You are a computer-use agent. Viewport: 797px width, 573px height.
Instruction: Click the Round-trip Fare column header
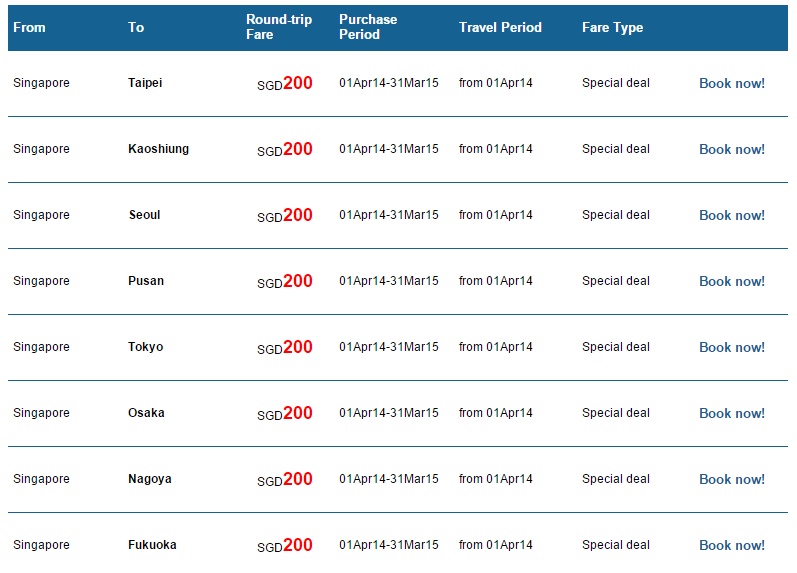pos(279,27)
